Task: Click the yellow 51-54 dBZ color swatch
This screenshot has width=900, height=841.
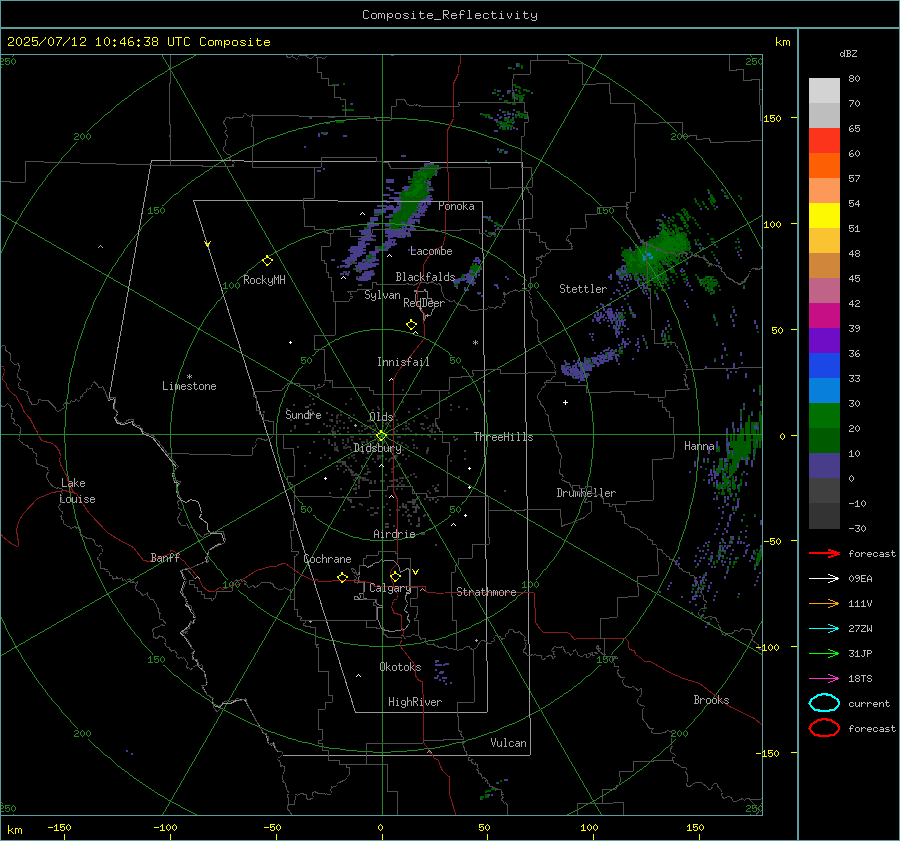Action: (x=824, y=216)
